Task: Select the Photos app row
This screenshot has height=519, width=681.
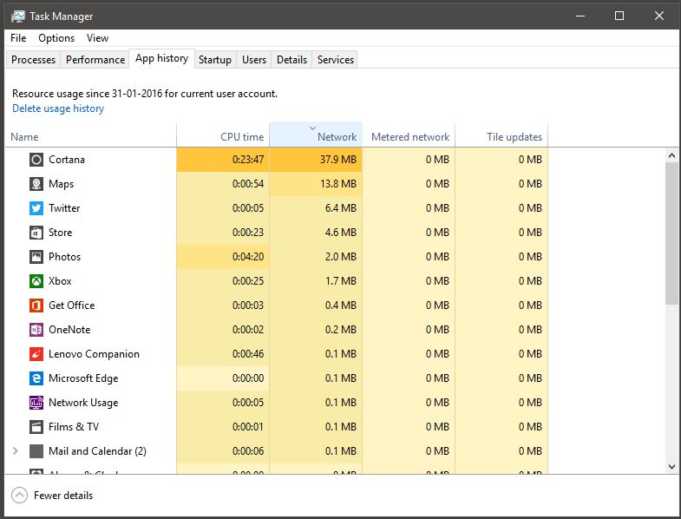Action: click(x=277, y=257)
